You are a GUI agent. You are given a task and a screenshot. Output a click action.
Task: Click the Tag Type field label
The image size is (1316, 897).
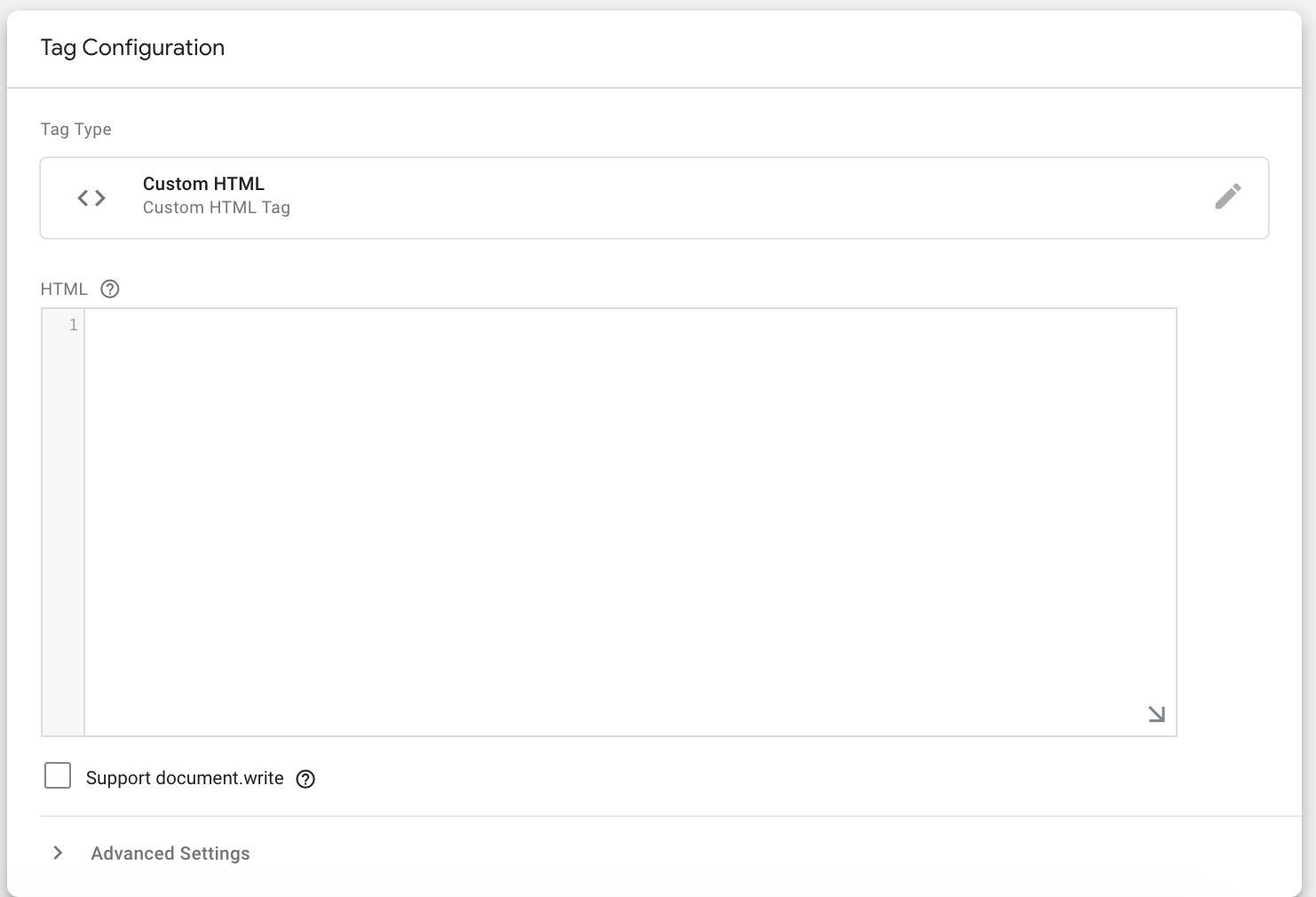click(75, 130)
